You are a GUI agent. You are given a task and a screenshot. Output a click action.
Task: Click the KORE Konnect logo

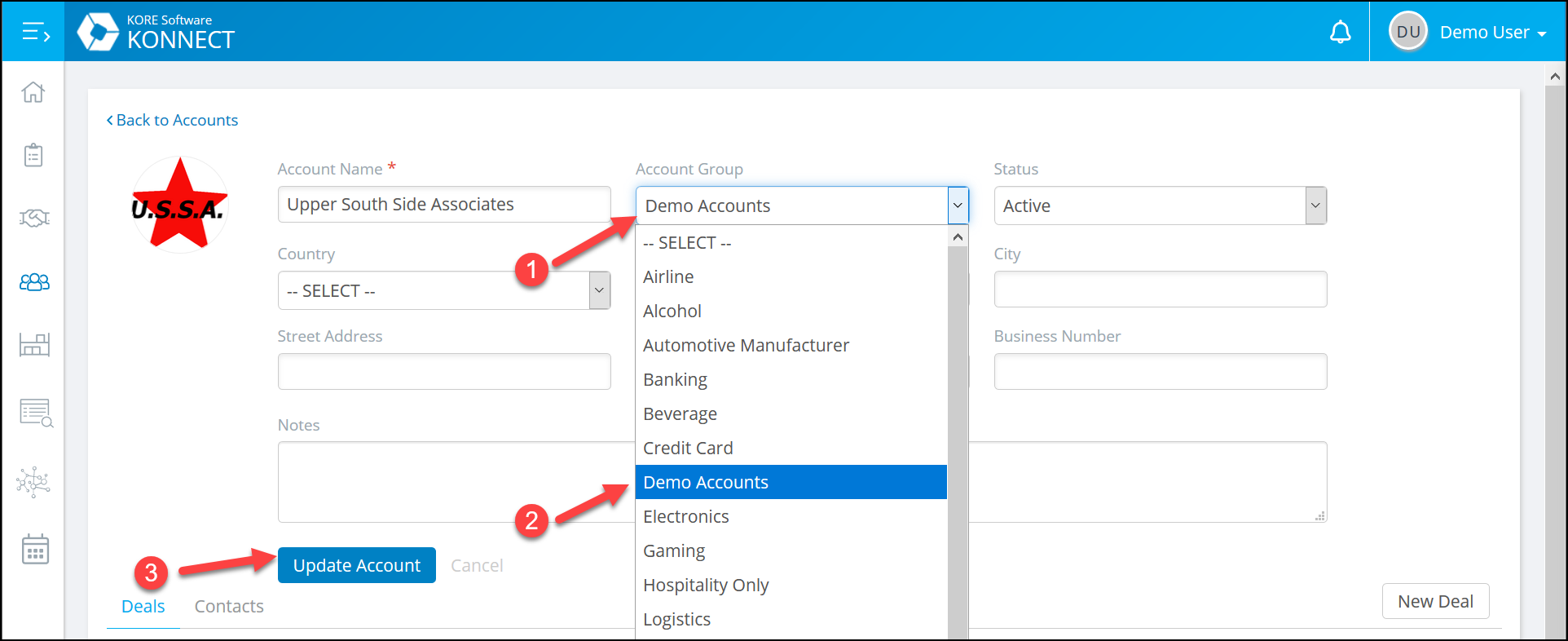pyautogui.click(x=156, y=33)
